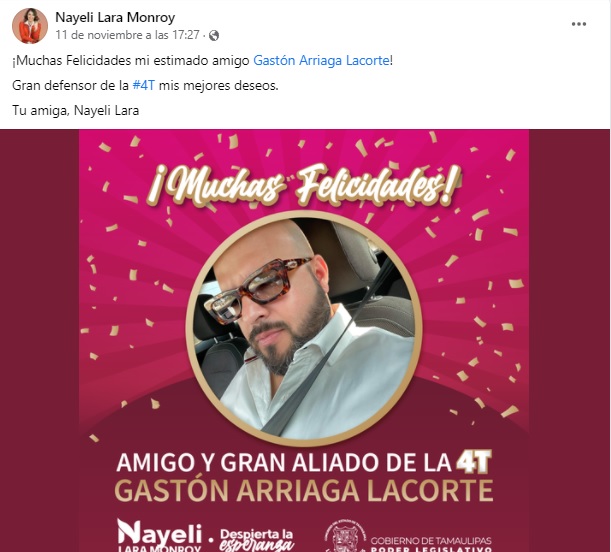Screen dimensions: 611x552
Task: Click the AMIGO Y GRAN ALIADO DE LA caption
Action: (284, 462)
